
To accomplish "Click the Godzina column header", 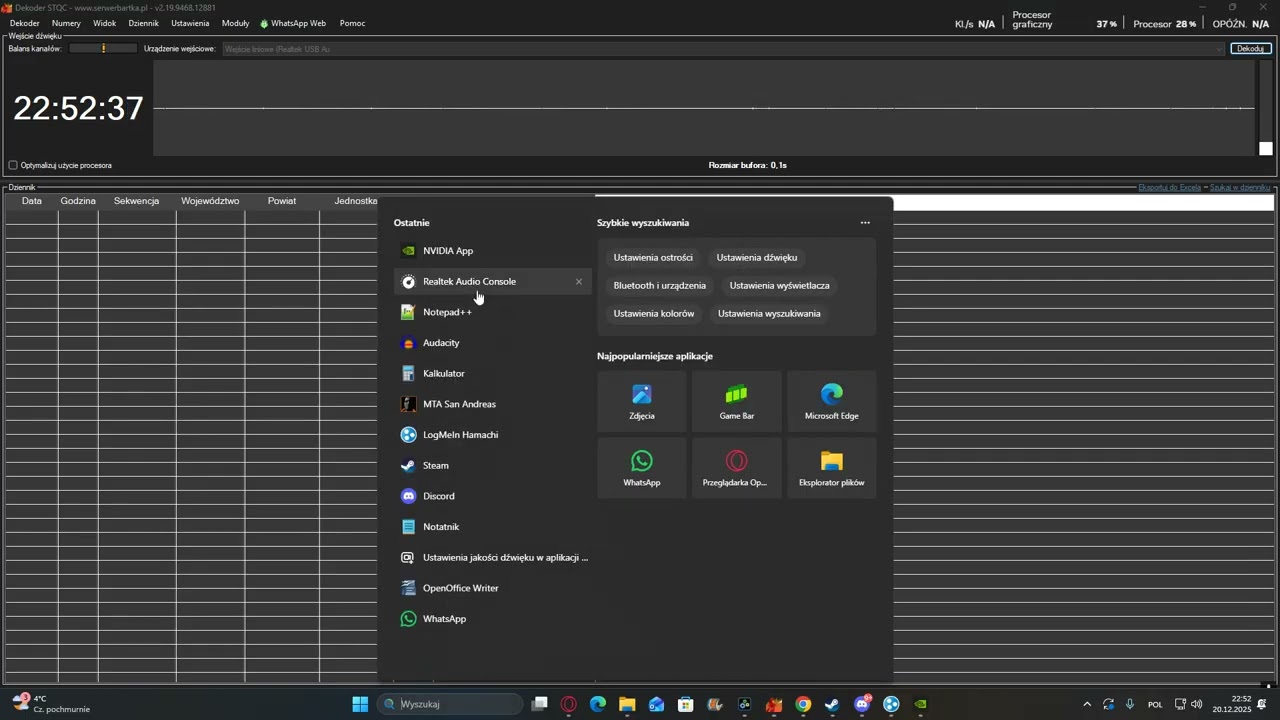I will 78,201.
